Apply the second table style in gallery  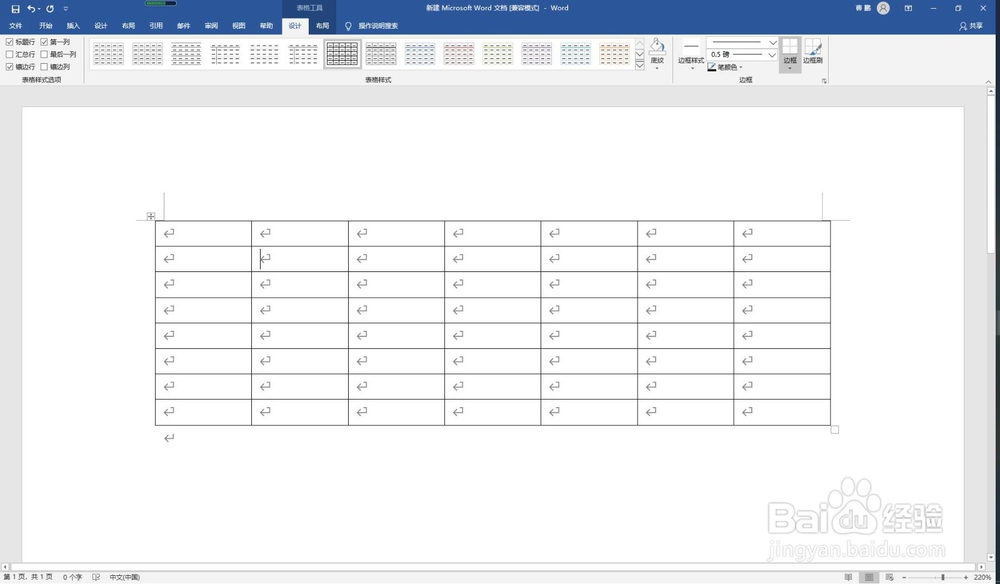[x=147, y=54]
